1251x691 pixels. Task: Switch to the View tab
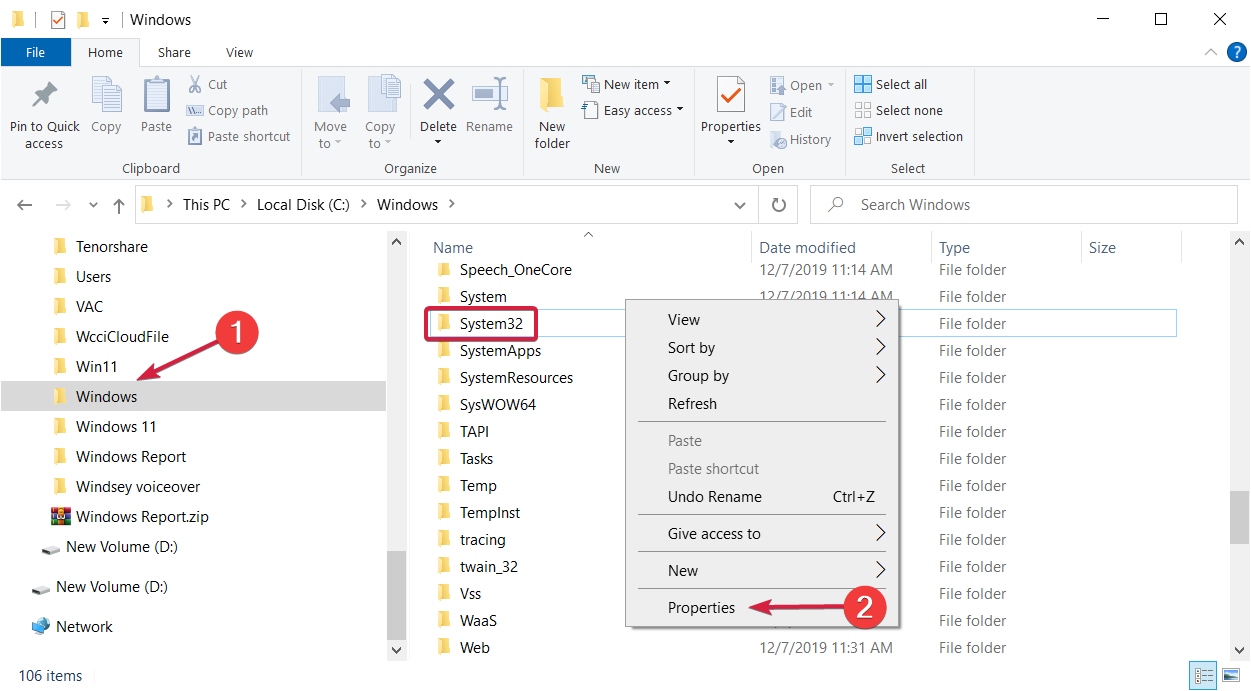point(240,52)
